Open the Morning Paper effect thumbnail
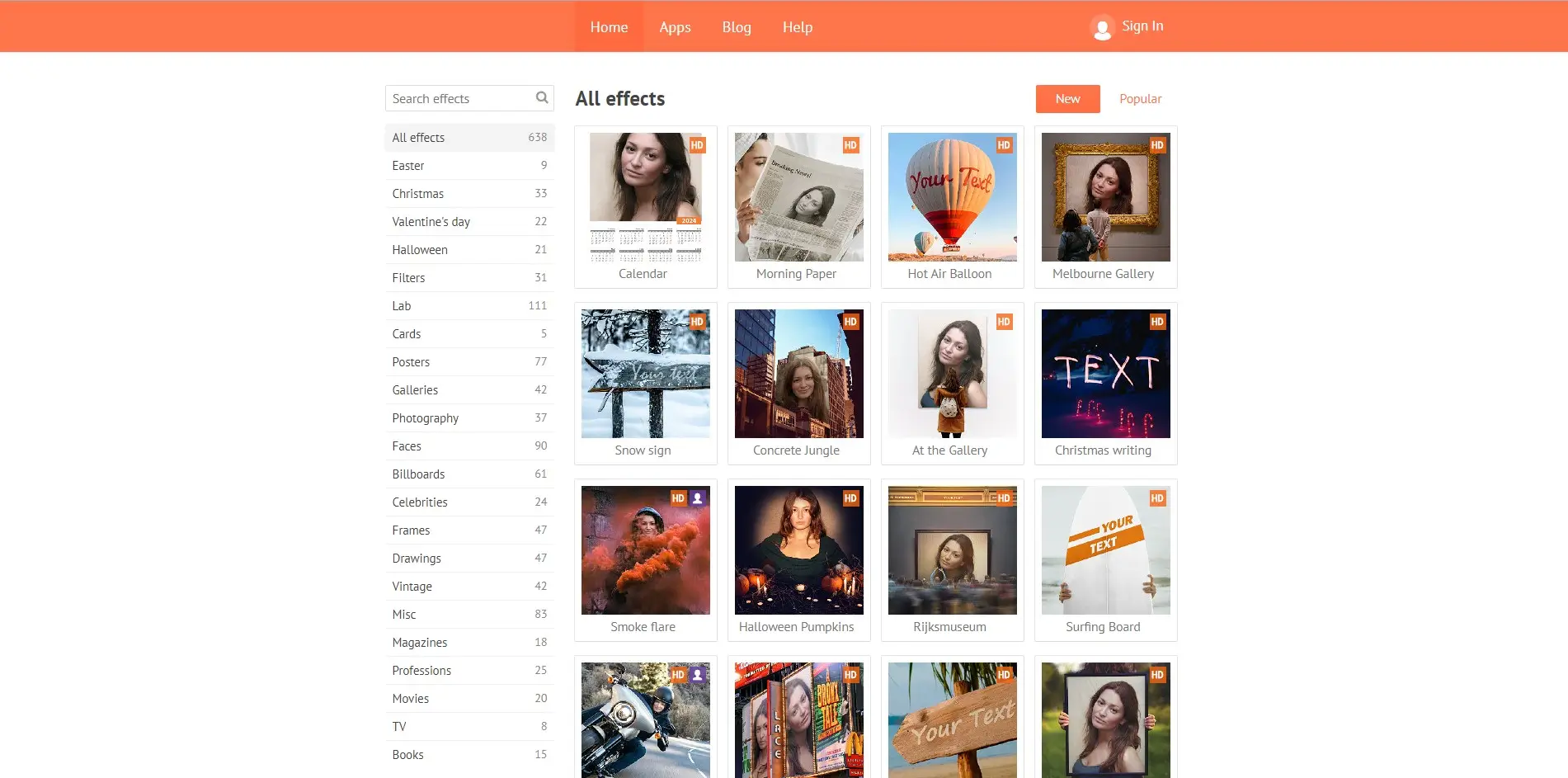 (x=799, y=197)
